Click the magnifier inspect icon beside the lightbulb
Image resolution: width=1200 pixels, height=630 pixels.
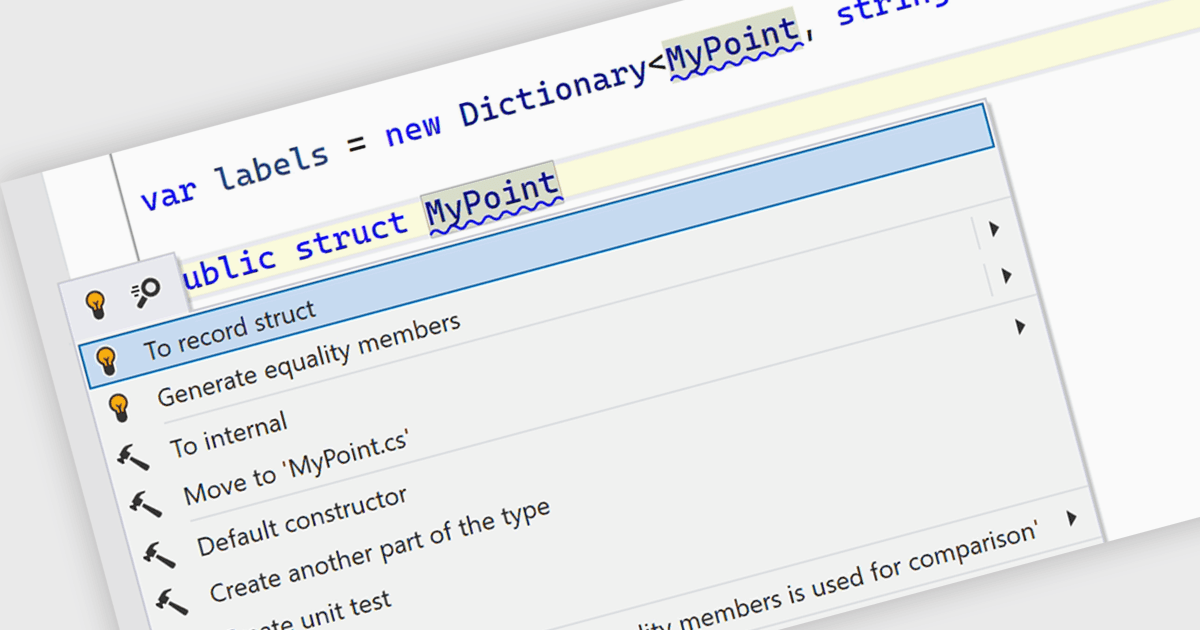click(146, 292)
